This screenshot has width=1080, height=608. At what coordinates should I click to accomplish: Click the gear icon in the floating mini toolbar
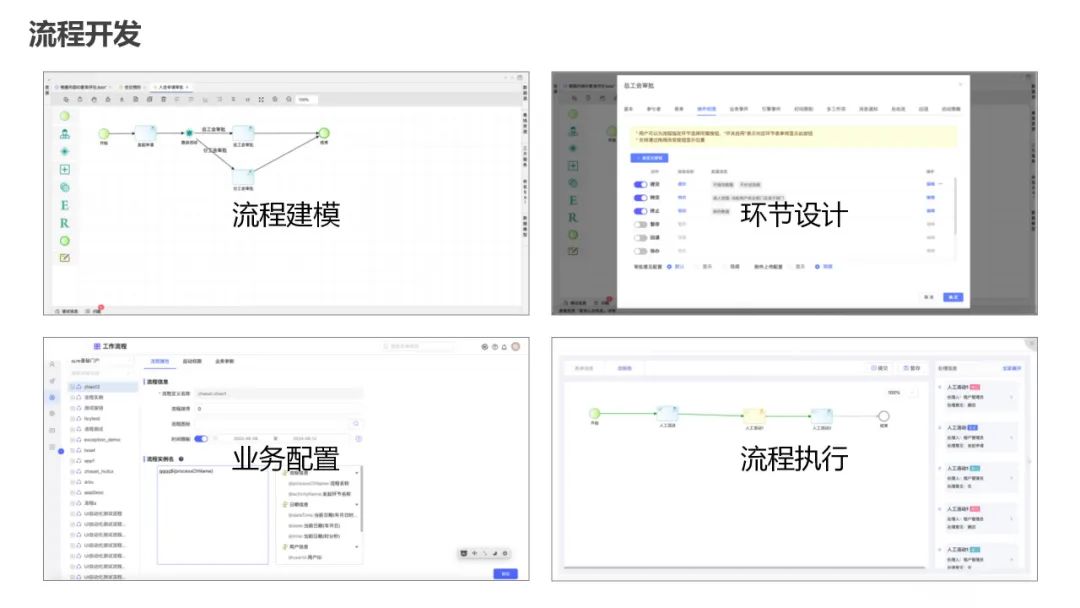505,554
